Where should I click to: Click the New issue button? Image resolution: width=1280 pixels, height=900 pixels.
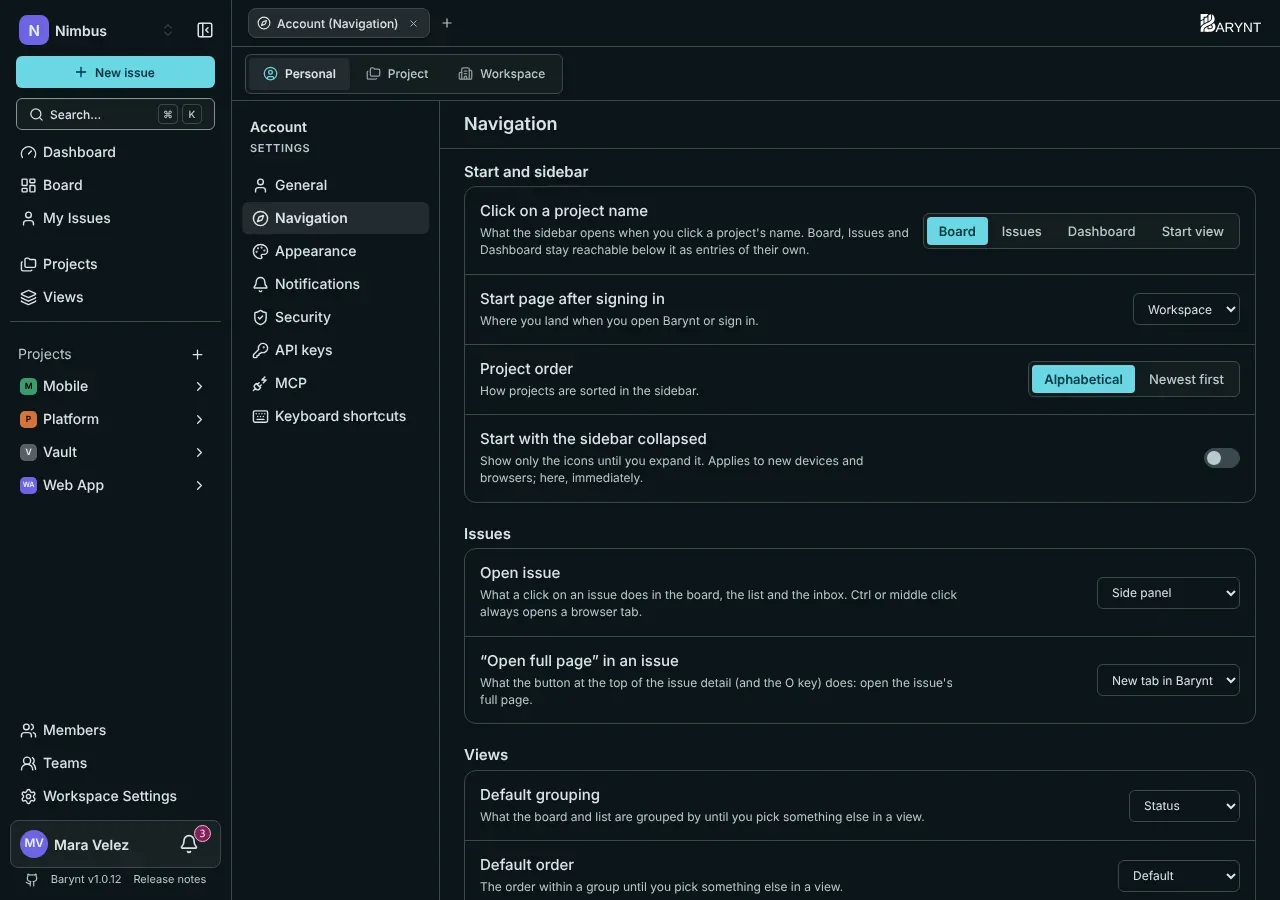click(x=115, y=72)
